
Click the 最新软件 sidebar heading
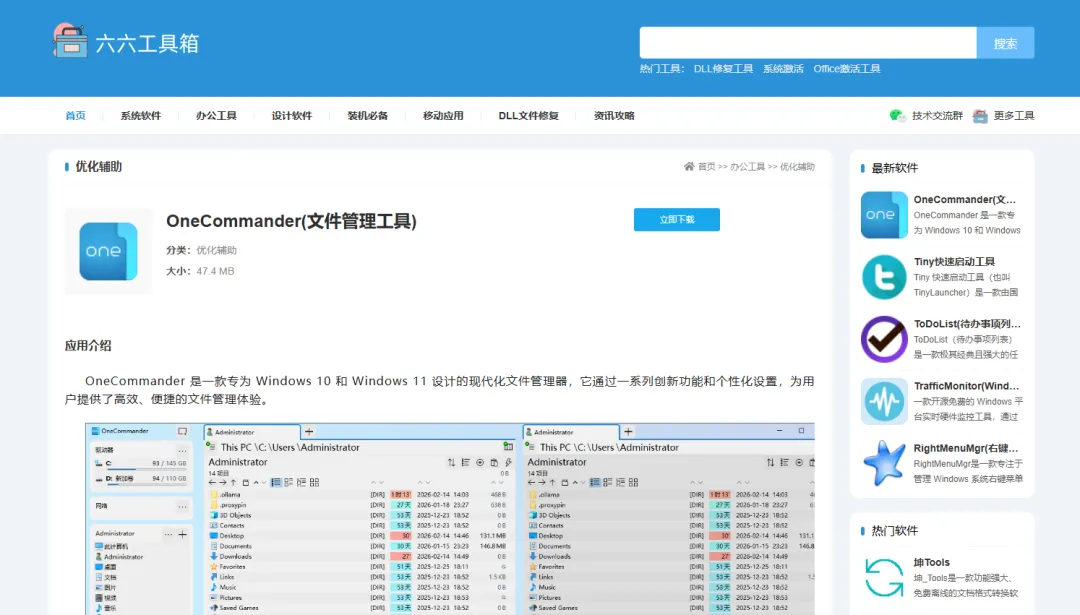coord(894,168)
